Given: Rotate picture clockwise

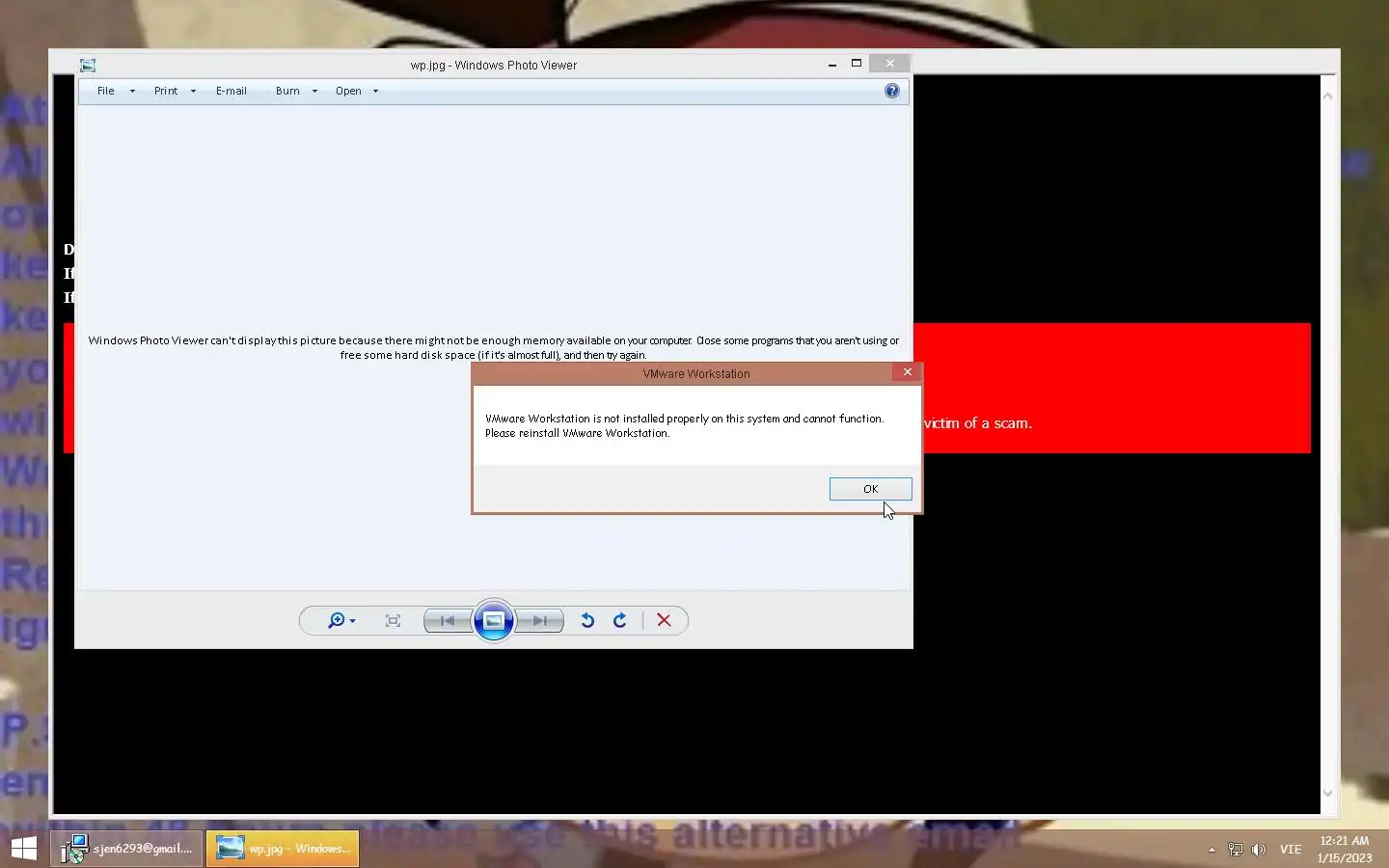Looking at the screenshot, I should click(620, 620).
